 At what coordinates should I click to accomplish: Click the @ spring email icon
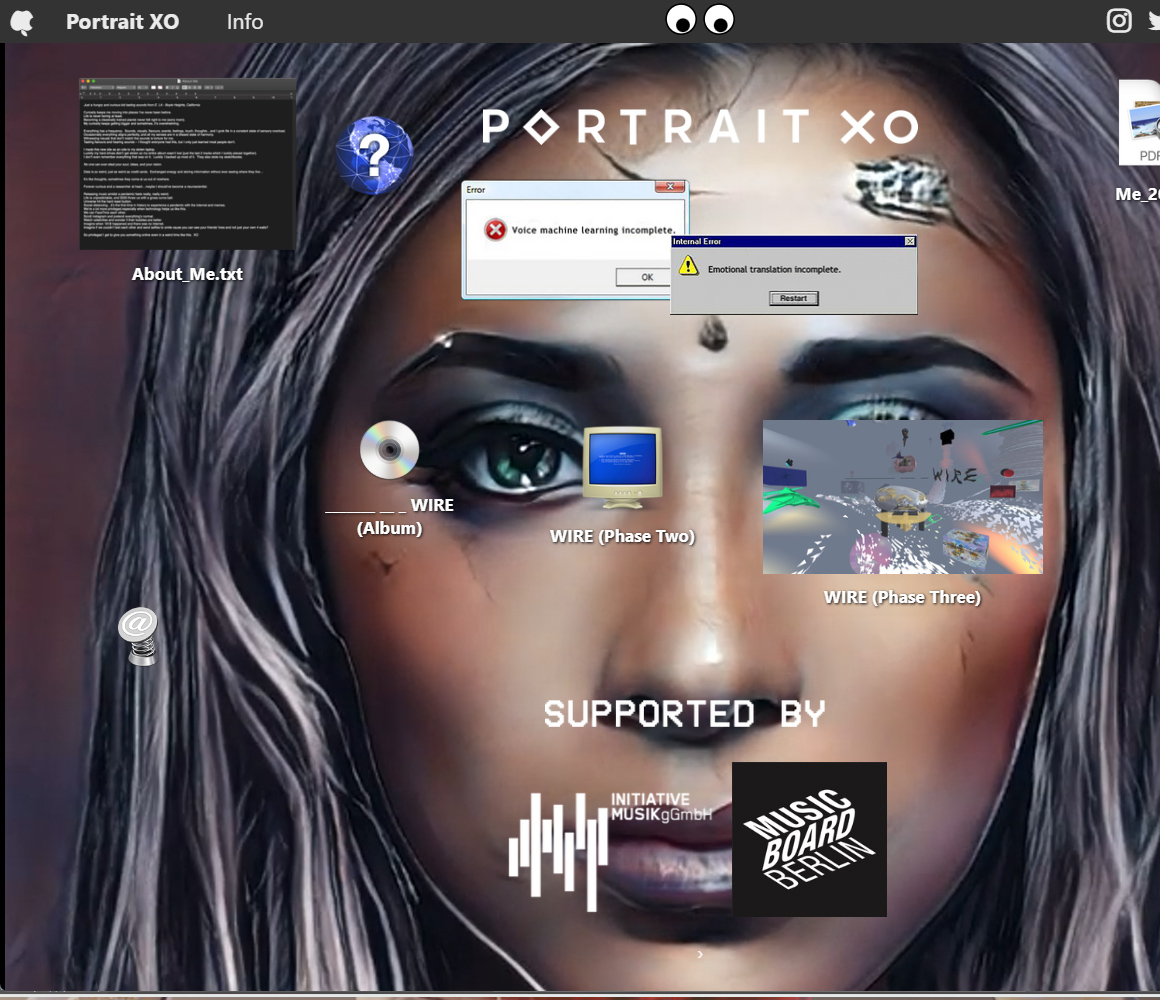(139, 637)
